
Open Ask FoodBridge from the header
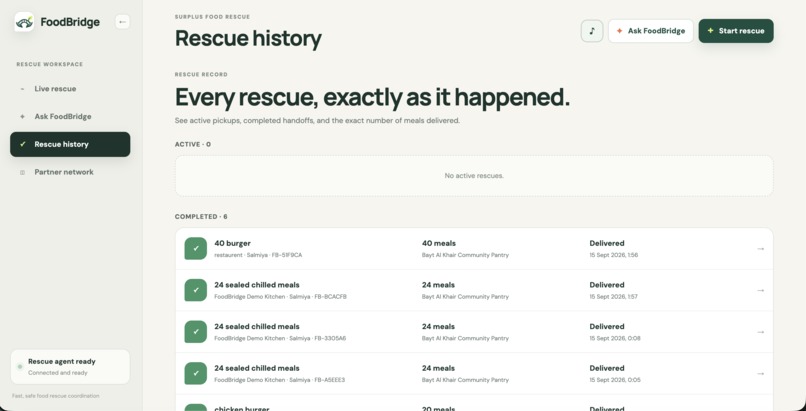[651, 31]
